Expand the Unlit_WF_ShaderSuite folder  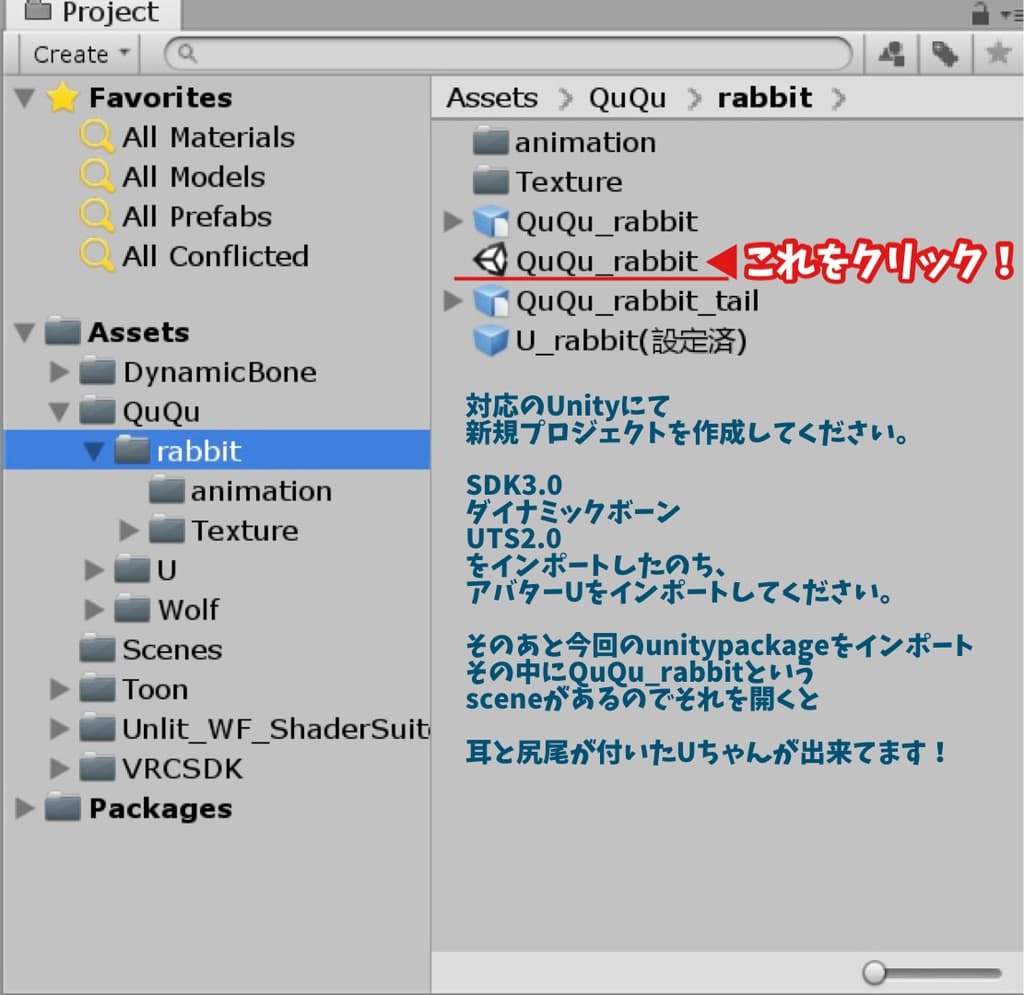point(59,729)
